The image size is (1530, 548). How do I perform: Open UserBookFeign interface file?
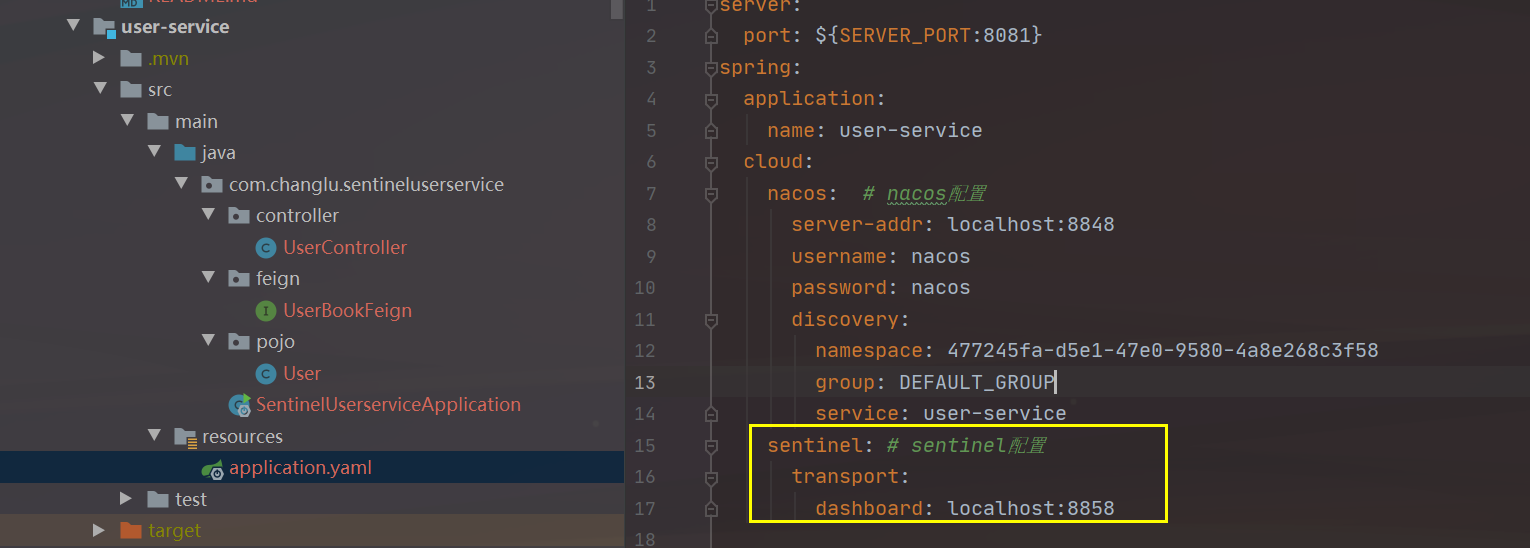[347, 310]
